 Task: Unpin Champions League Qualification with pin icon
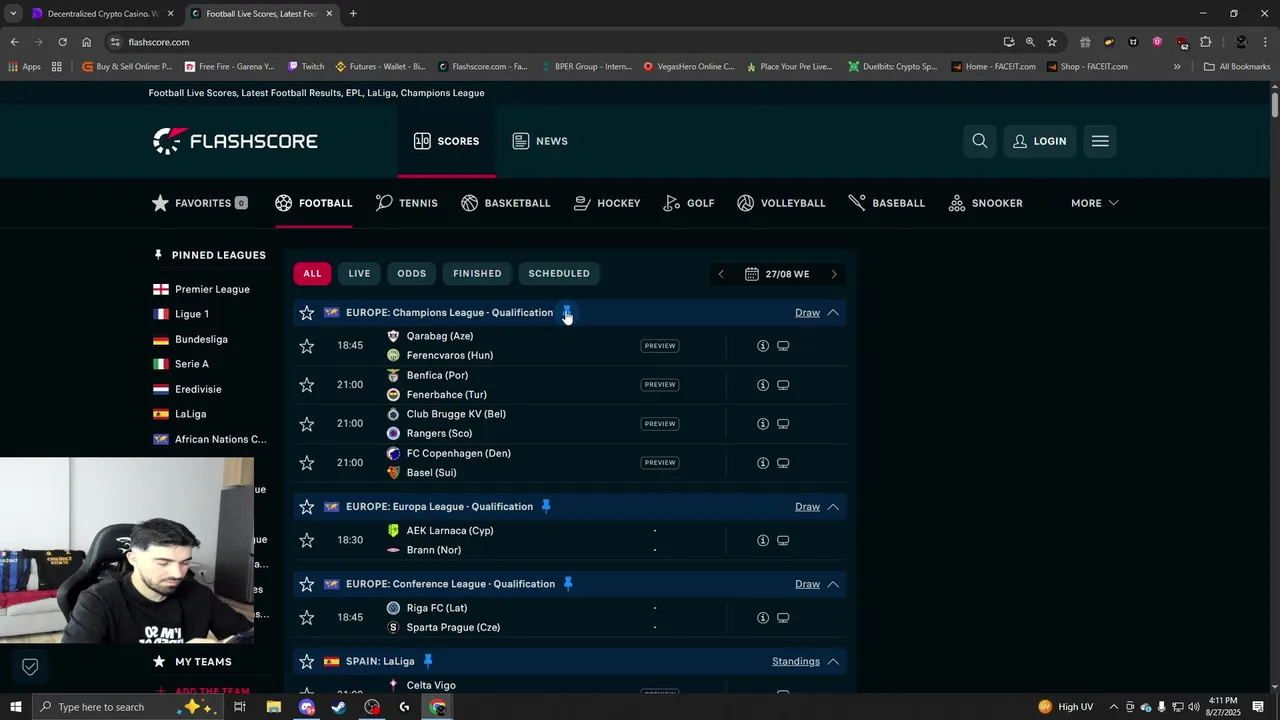[567, 313]
